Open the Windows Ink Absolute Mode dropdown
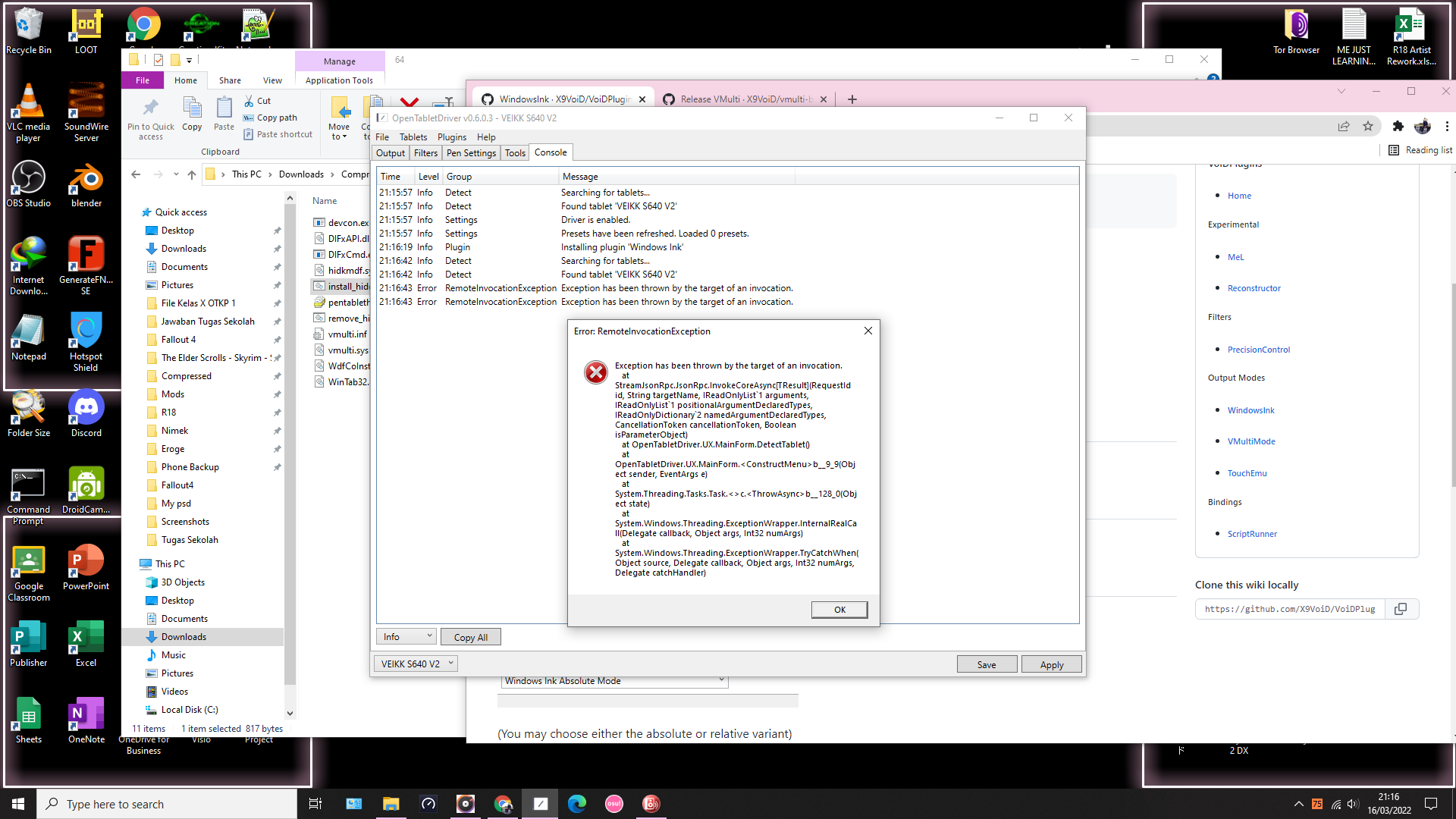1456x819 pixels. coord(613,680)
